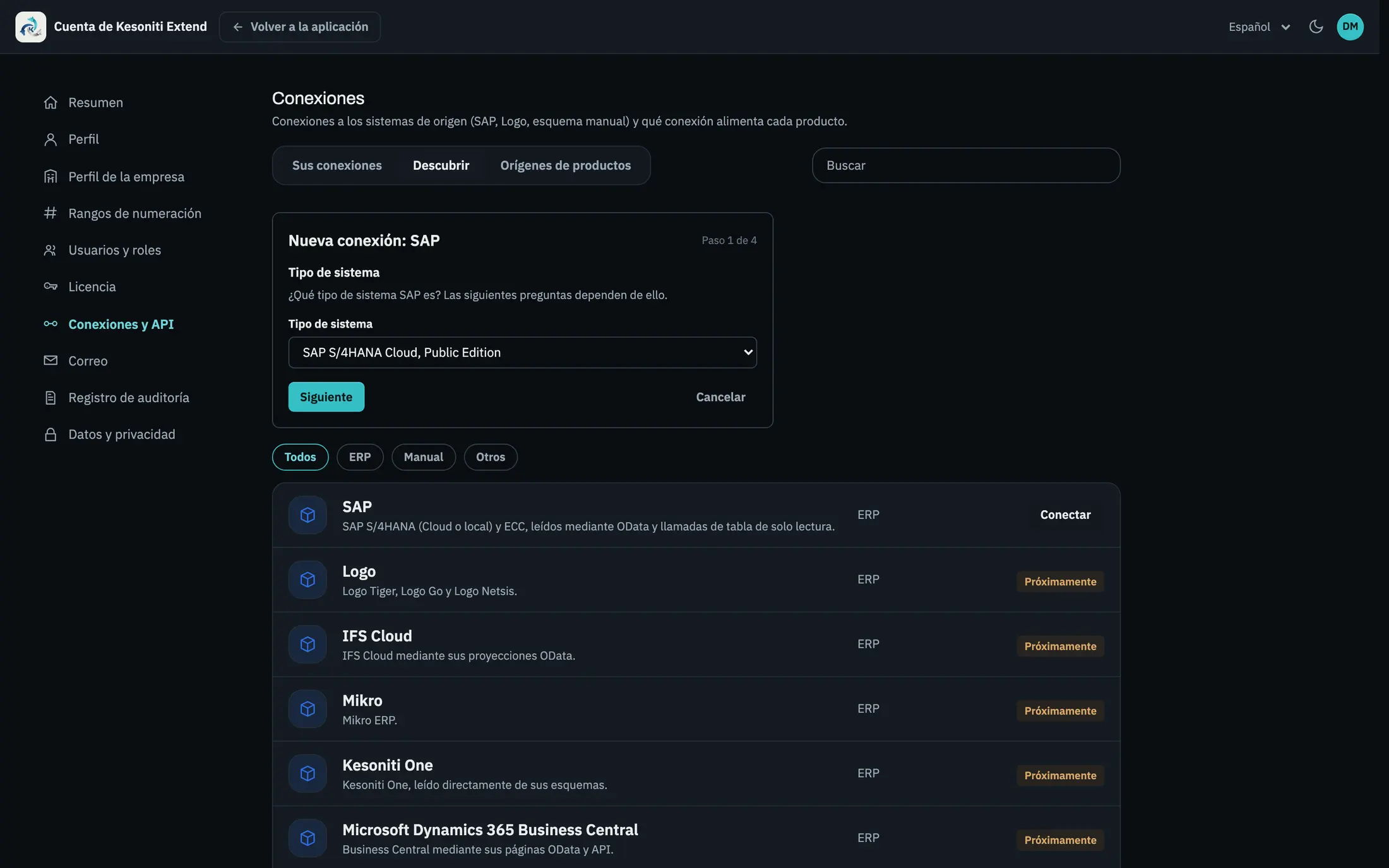Click Perfil de la empresa building icon

pos(51,177)
